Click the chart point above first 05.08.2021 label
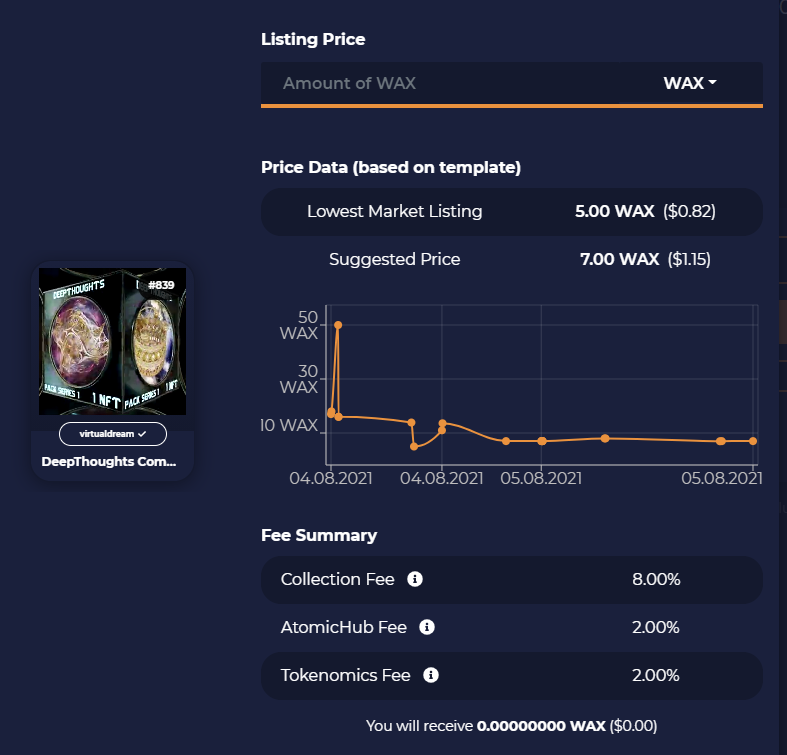The width and height of the screenshot is (787, 755). pyautogui.click(x=542, y=441)
